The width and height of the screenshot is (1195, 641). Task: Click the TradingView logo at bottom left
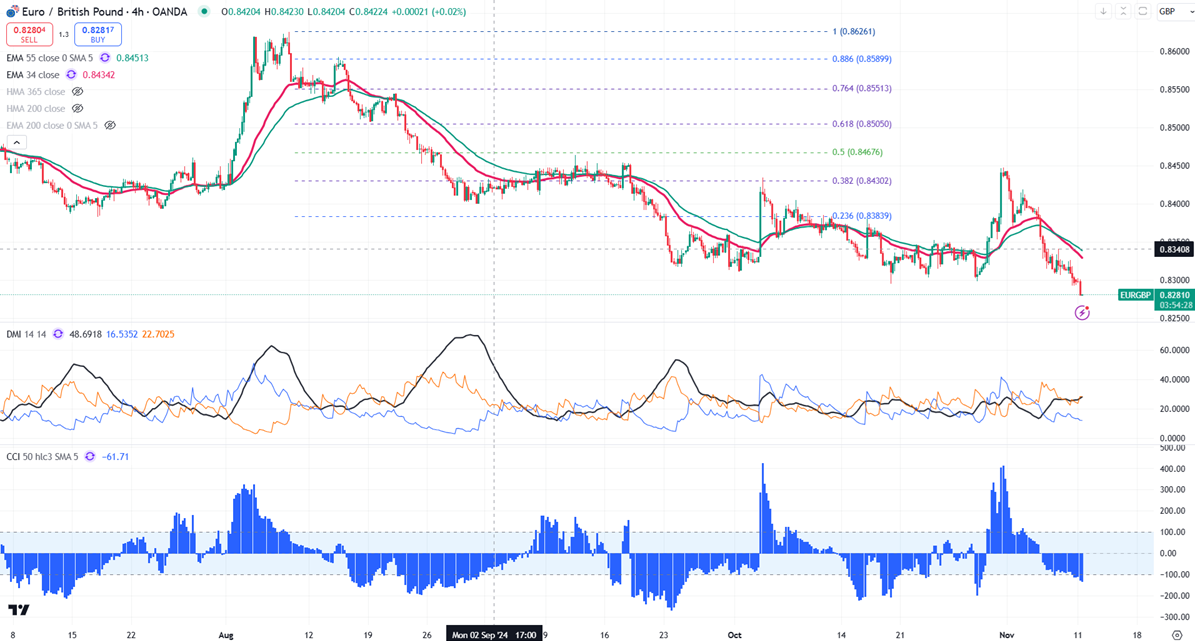tap(18, 611)
